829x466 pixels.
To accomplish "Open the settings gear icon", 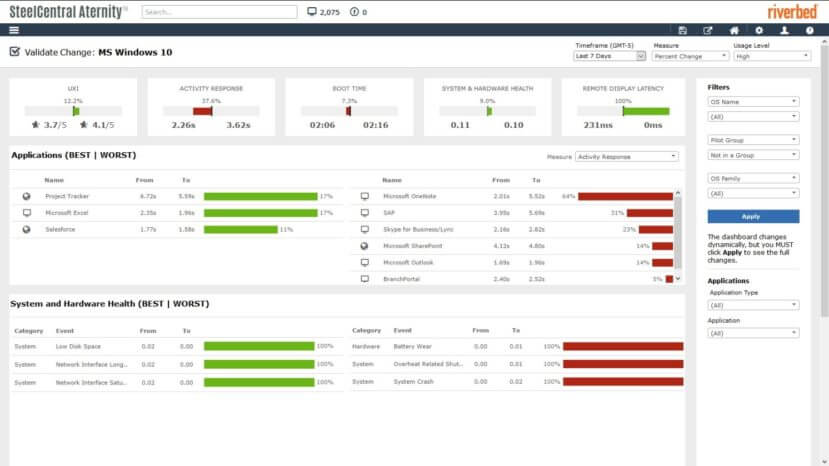I will pos(759,31).
